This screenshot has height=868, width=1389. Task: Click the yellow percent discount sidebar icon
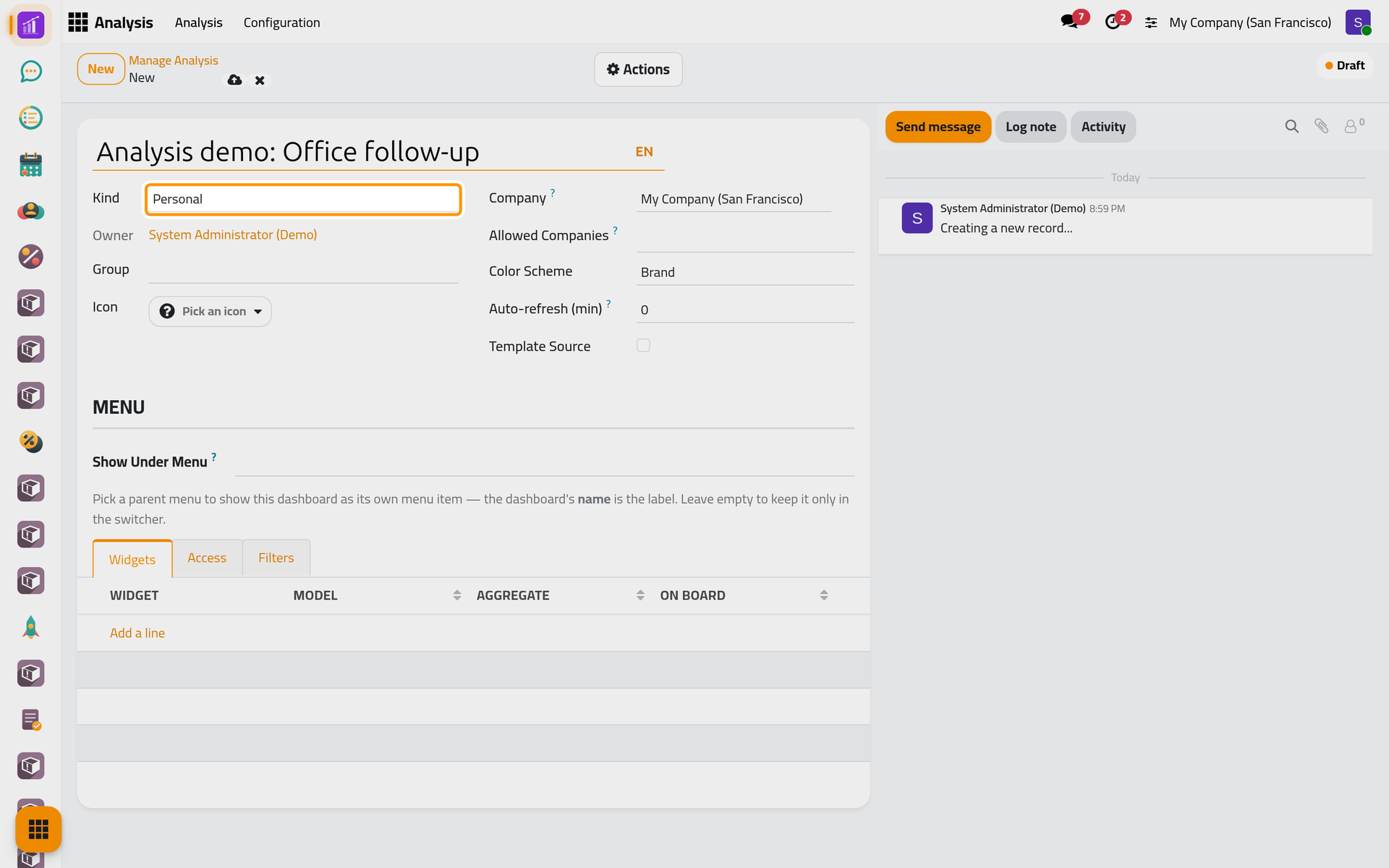point(30,442)
